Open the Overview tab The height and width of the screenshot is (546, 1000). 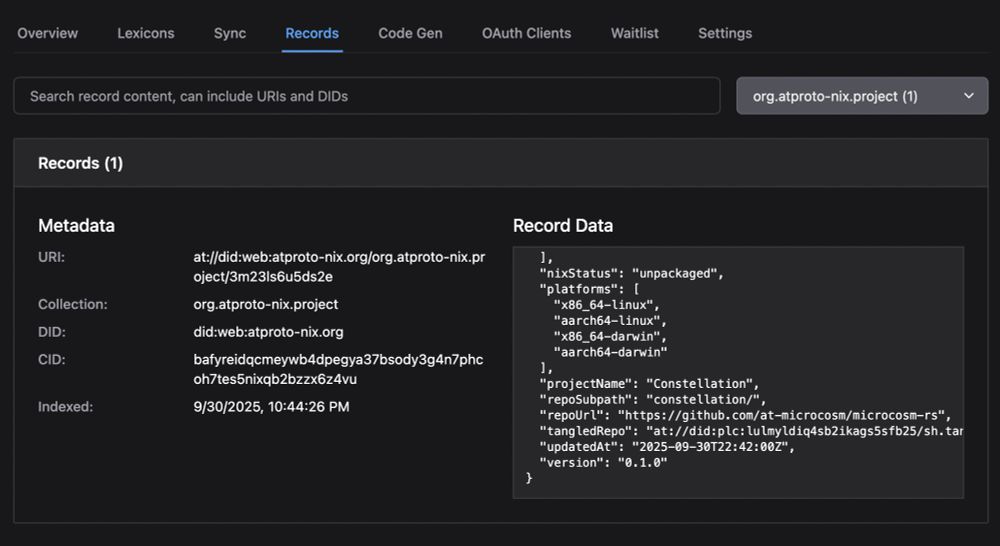pos(47,33)
